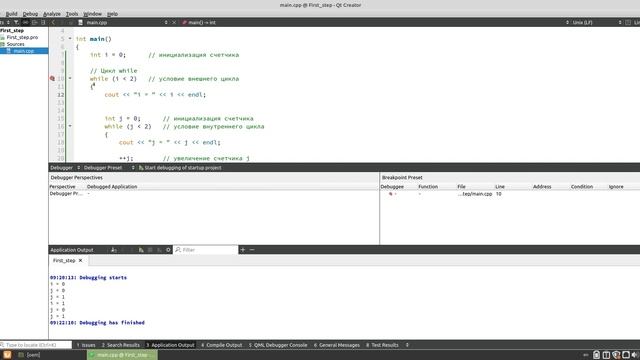Collapse the main() fold arrow on line 5
This screenshot has height=360, width=640.
point(70,39)
